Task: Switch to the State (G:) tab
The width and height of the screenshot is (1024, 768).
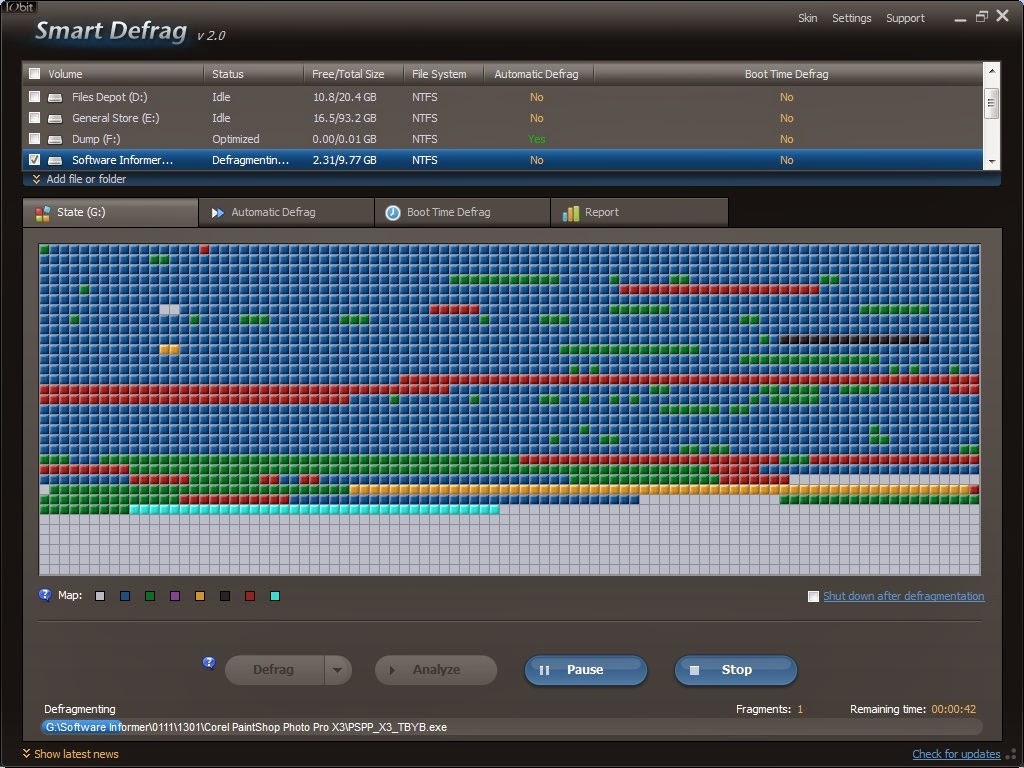Action: coord(110,213)
